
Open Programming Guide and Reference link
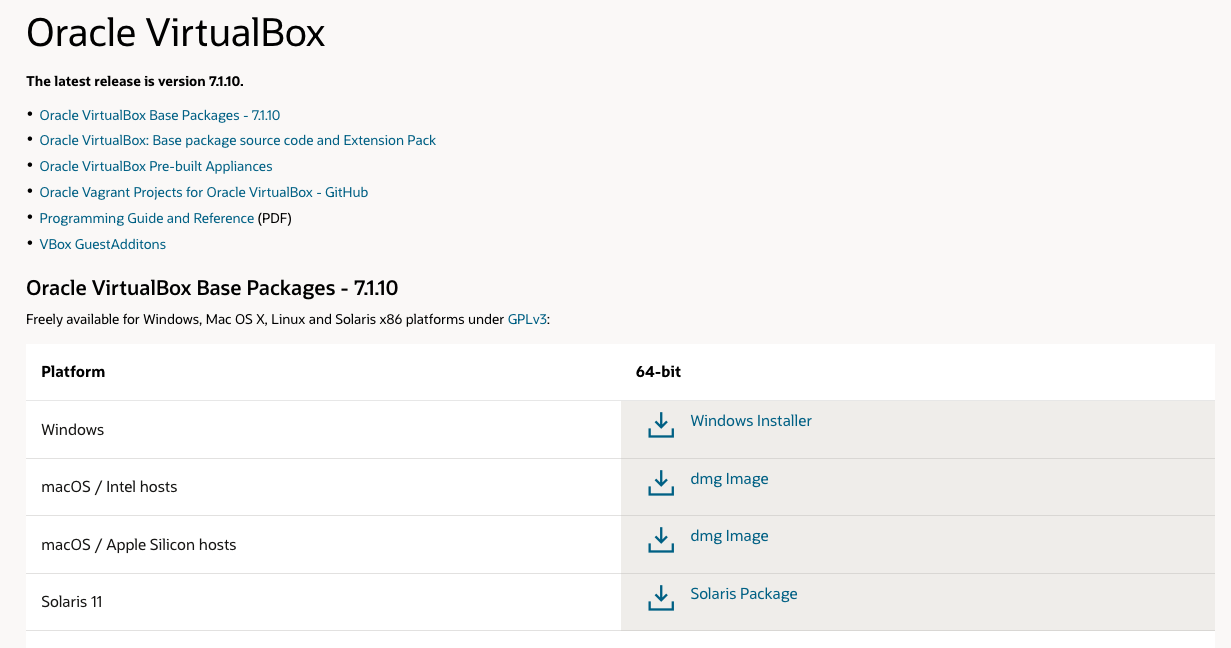(x=147, y=218)
